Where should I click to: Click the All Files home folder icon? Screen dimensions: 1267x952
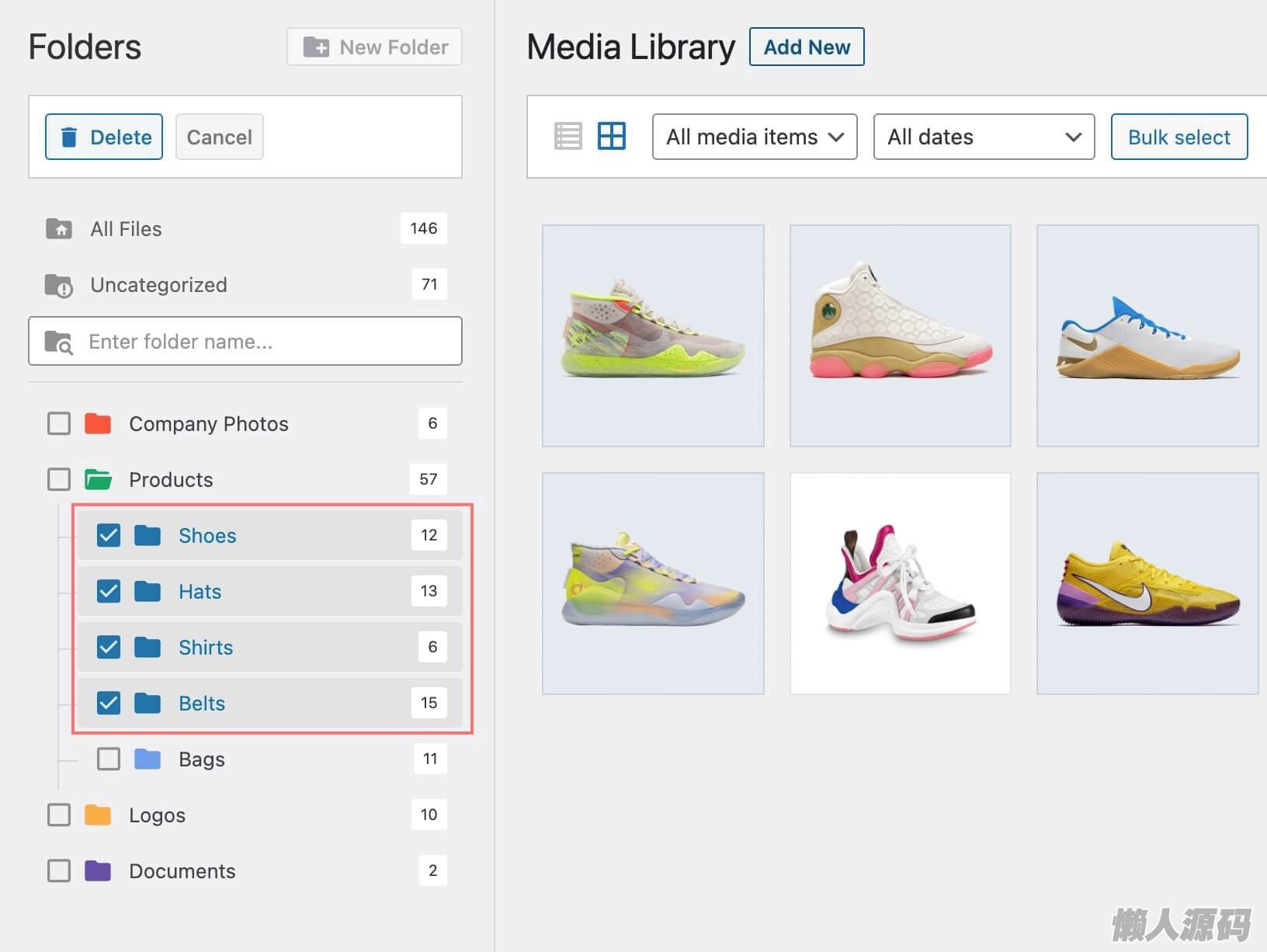tap(59, 229)
